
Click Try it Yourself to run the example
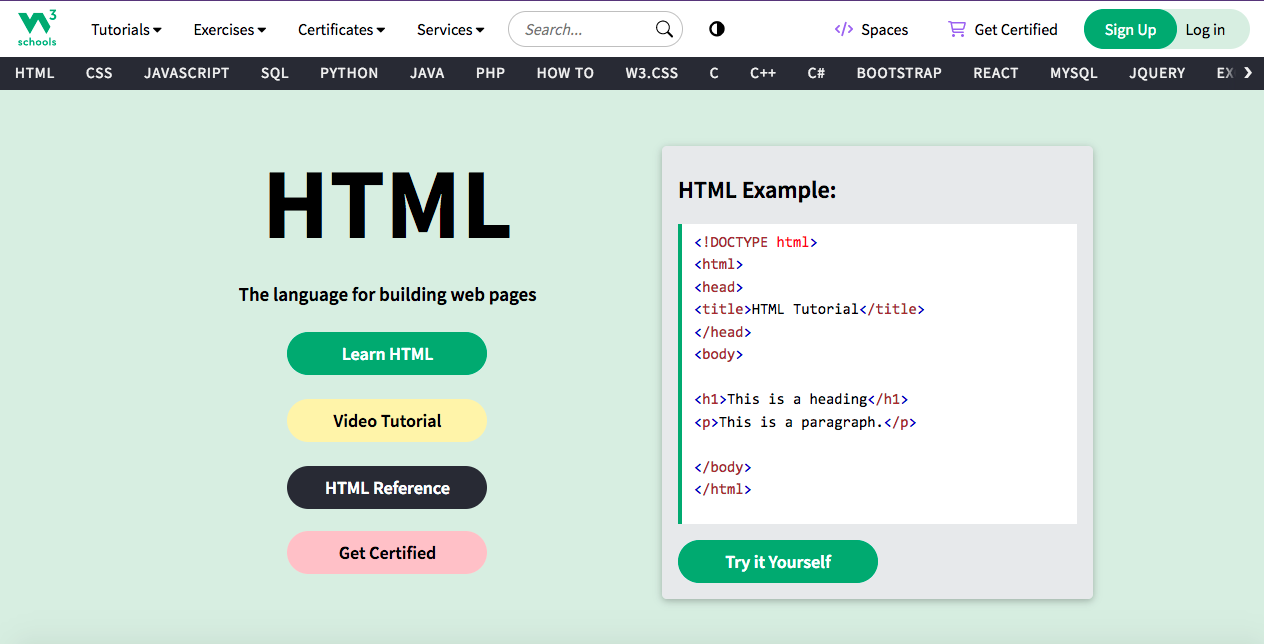(777, 561)
